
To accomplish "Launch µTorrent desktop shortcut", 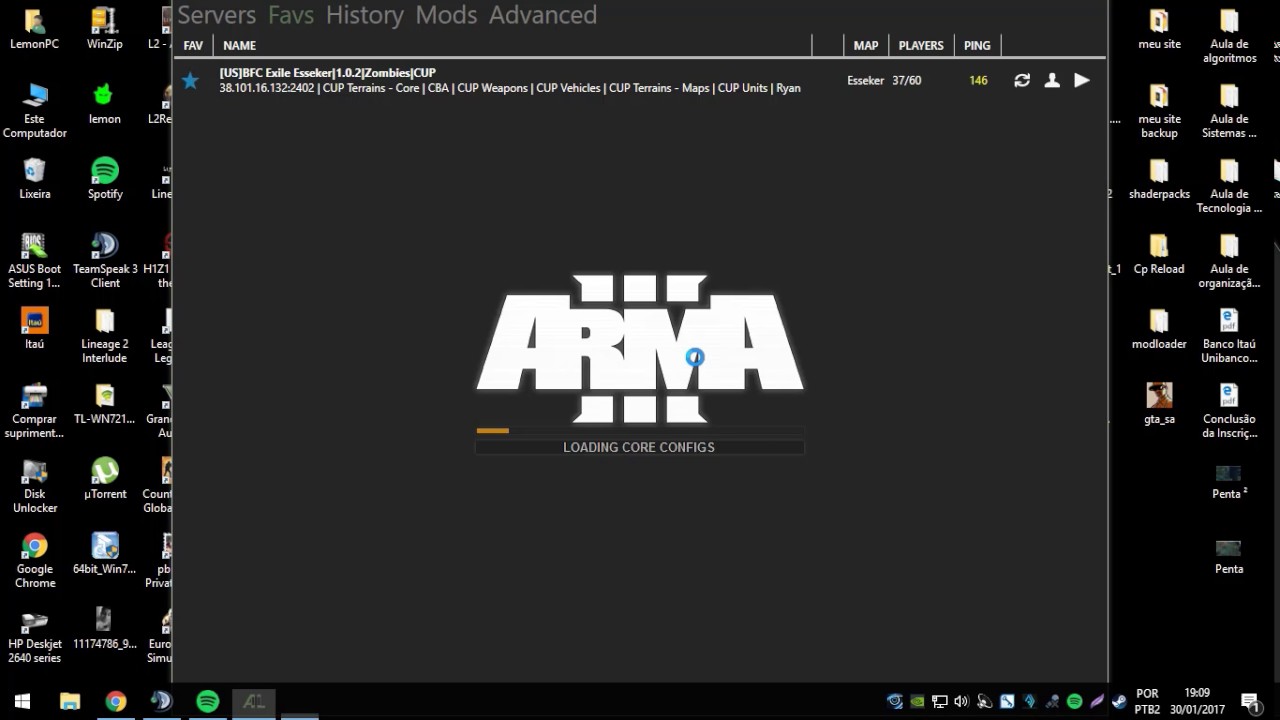I will click(x=105, y=479).
